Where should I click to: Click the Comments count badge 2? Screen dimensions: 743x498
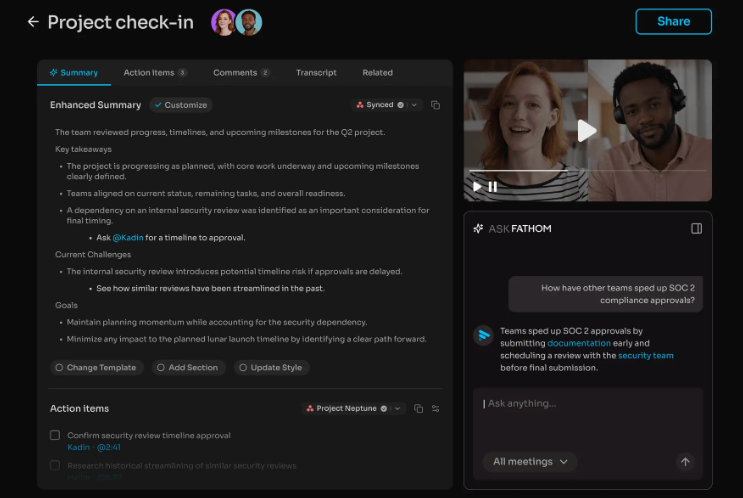(x=265, y=72)
